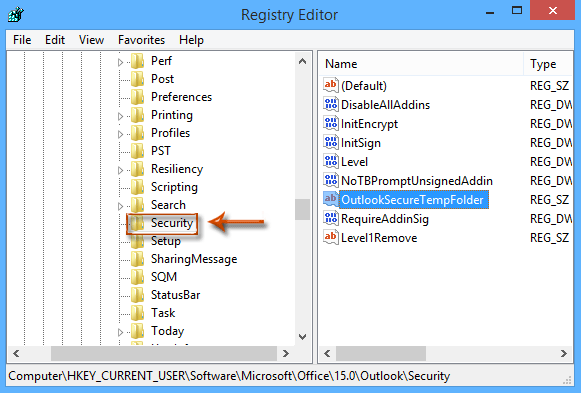Click the tree pane scroll down arrow

tap(303, 337)
